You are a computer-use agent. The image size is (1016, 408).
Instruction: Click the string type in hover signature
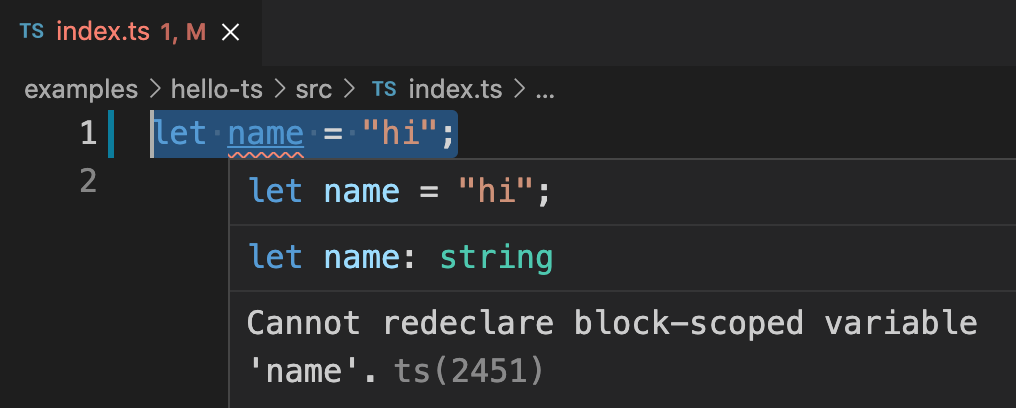point(496,258)
